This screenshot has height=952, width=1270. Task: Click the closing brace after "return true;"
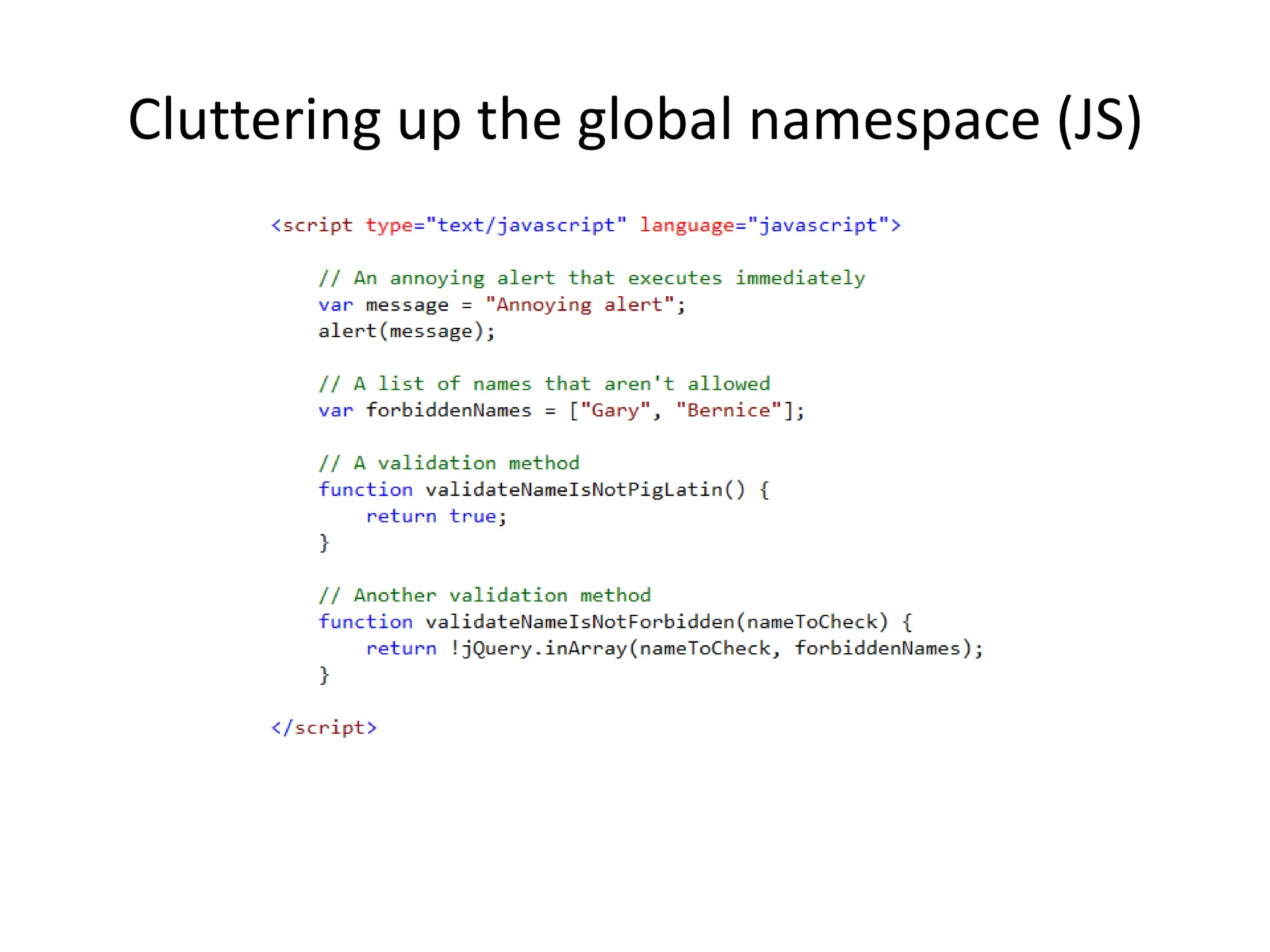click(324, 543)
